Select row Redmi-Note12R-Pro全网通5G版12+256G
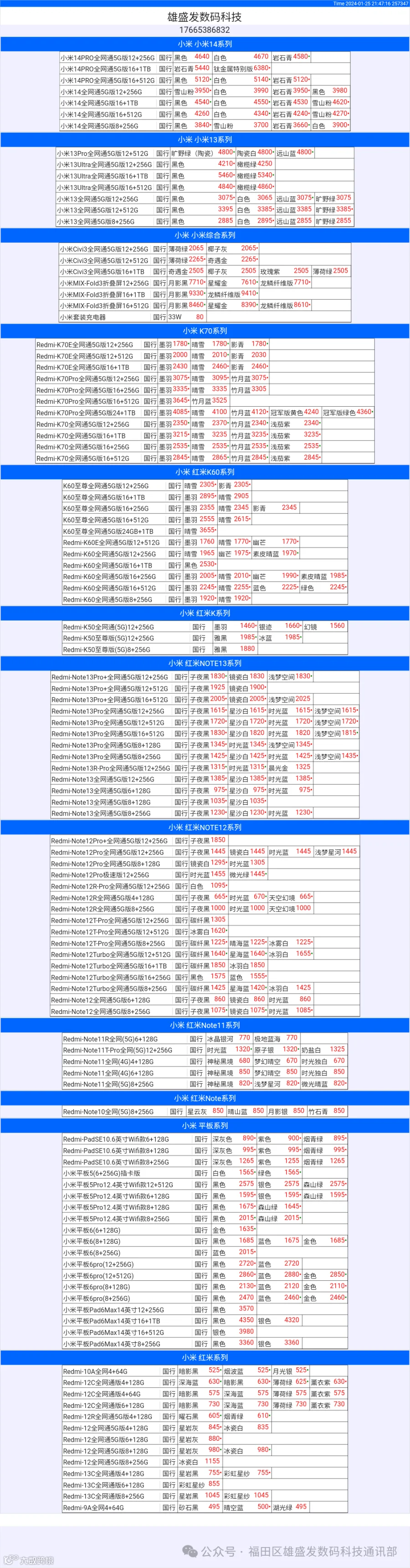This screenshot has height=1568, width=410. (x=205, y=885)
